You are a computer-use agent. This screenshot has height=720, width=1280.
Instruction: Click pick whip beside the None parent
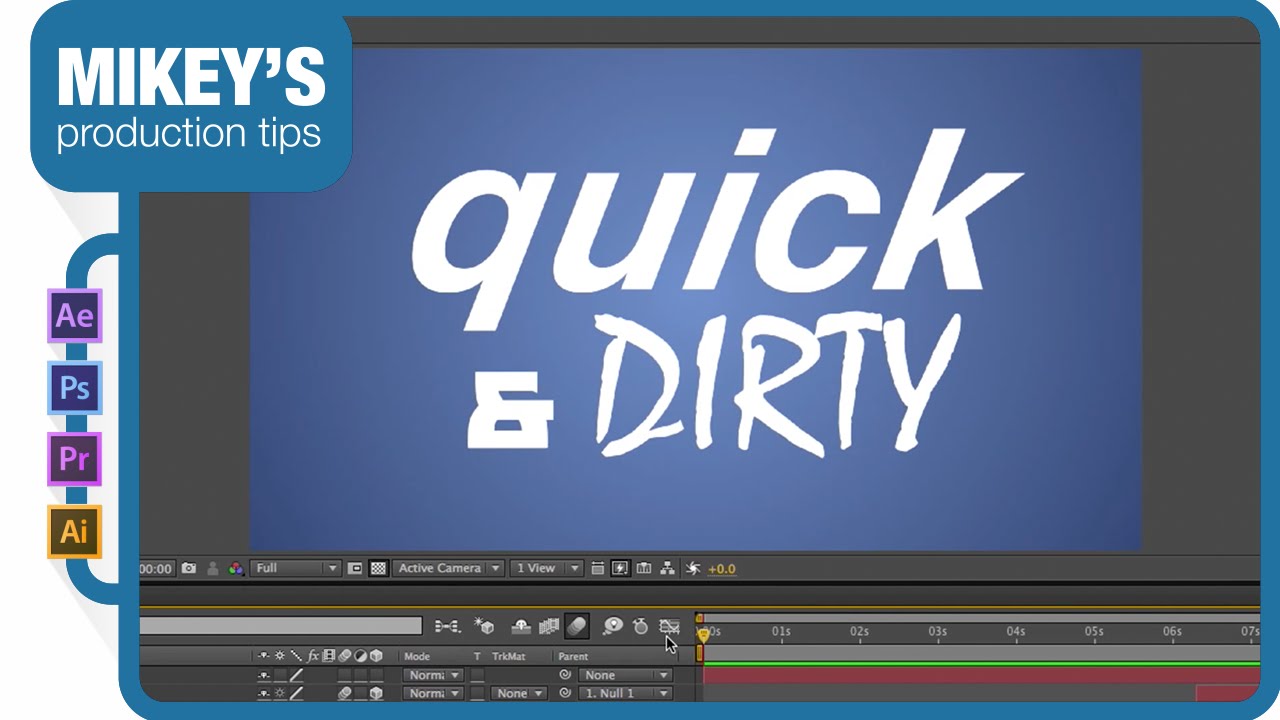tap(565, 675)
